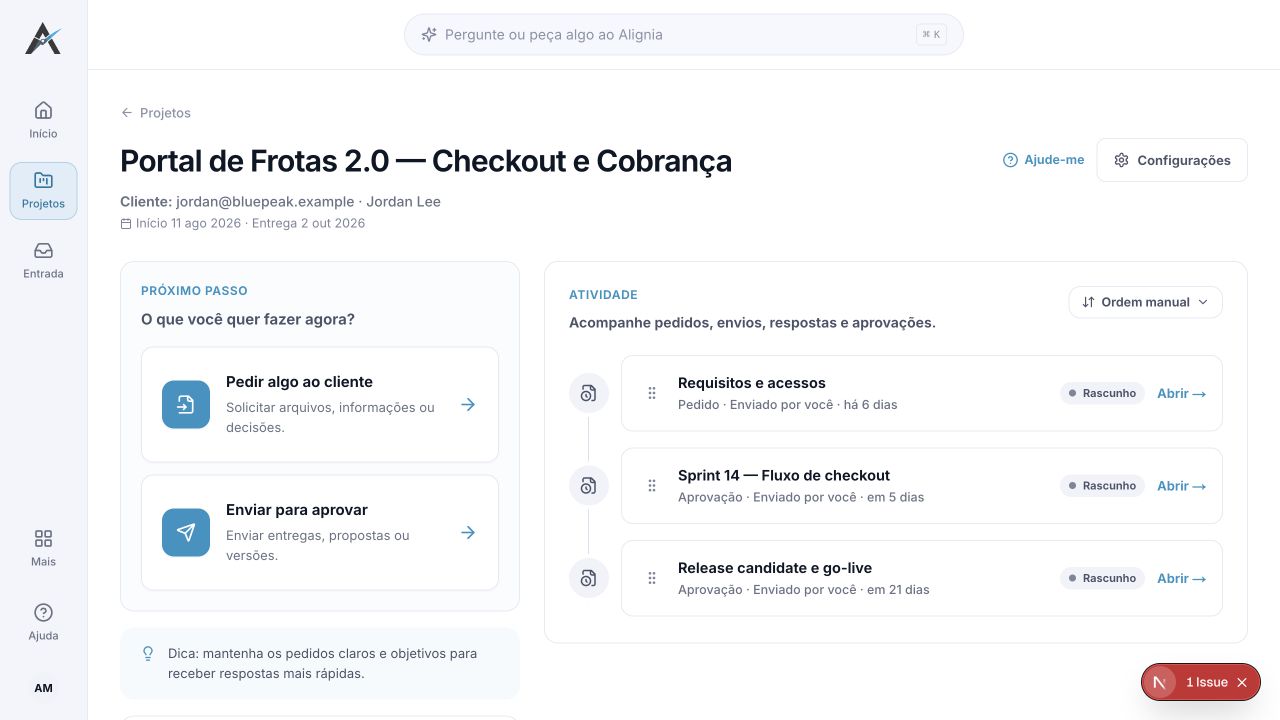Screen dimensions: 1280x720
Task: Click timeline icon for Requisitos e acessos
Action: 589,393
